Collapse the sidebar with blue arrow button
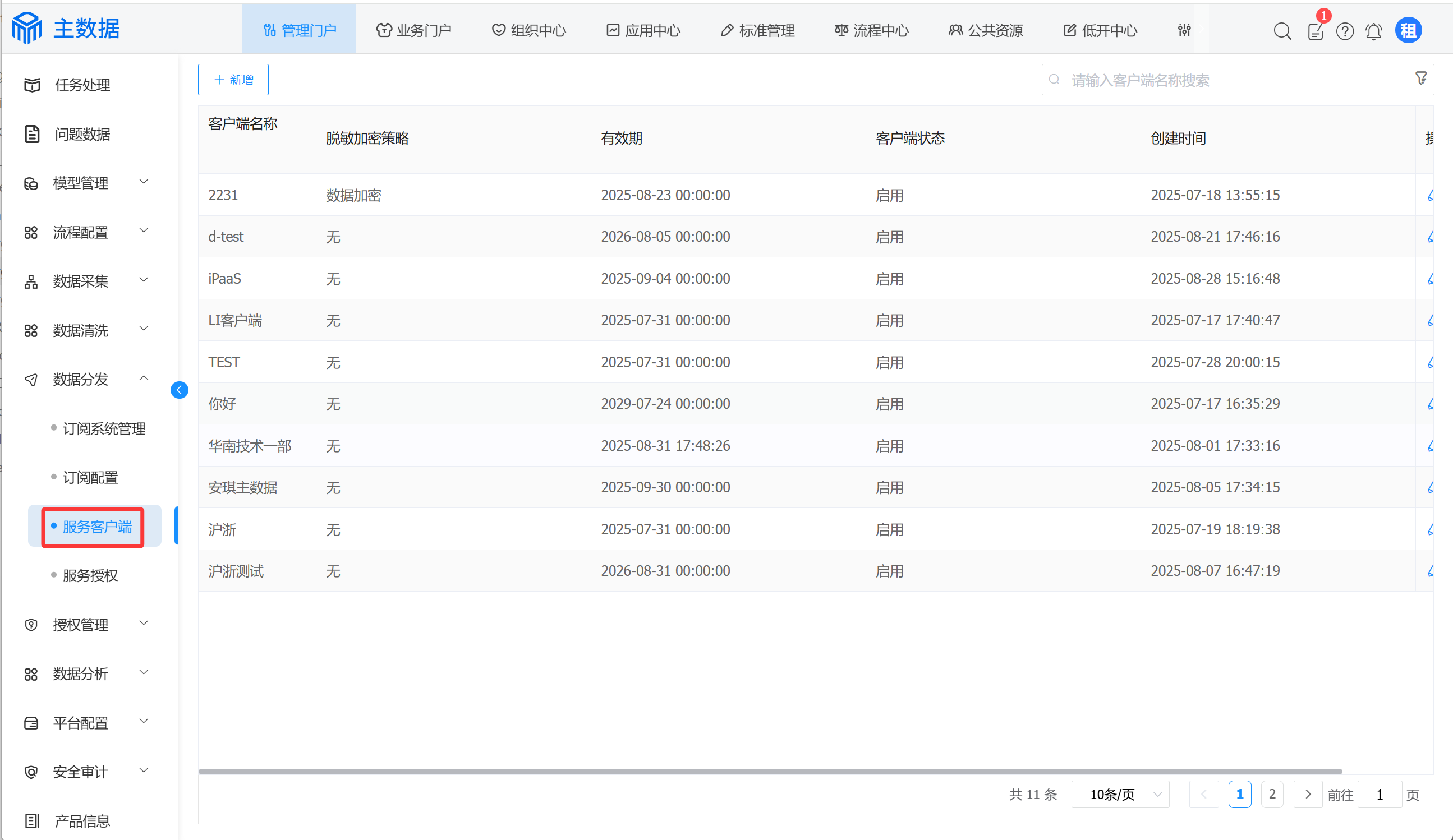The image size is (1453, 840). (180, 390)
